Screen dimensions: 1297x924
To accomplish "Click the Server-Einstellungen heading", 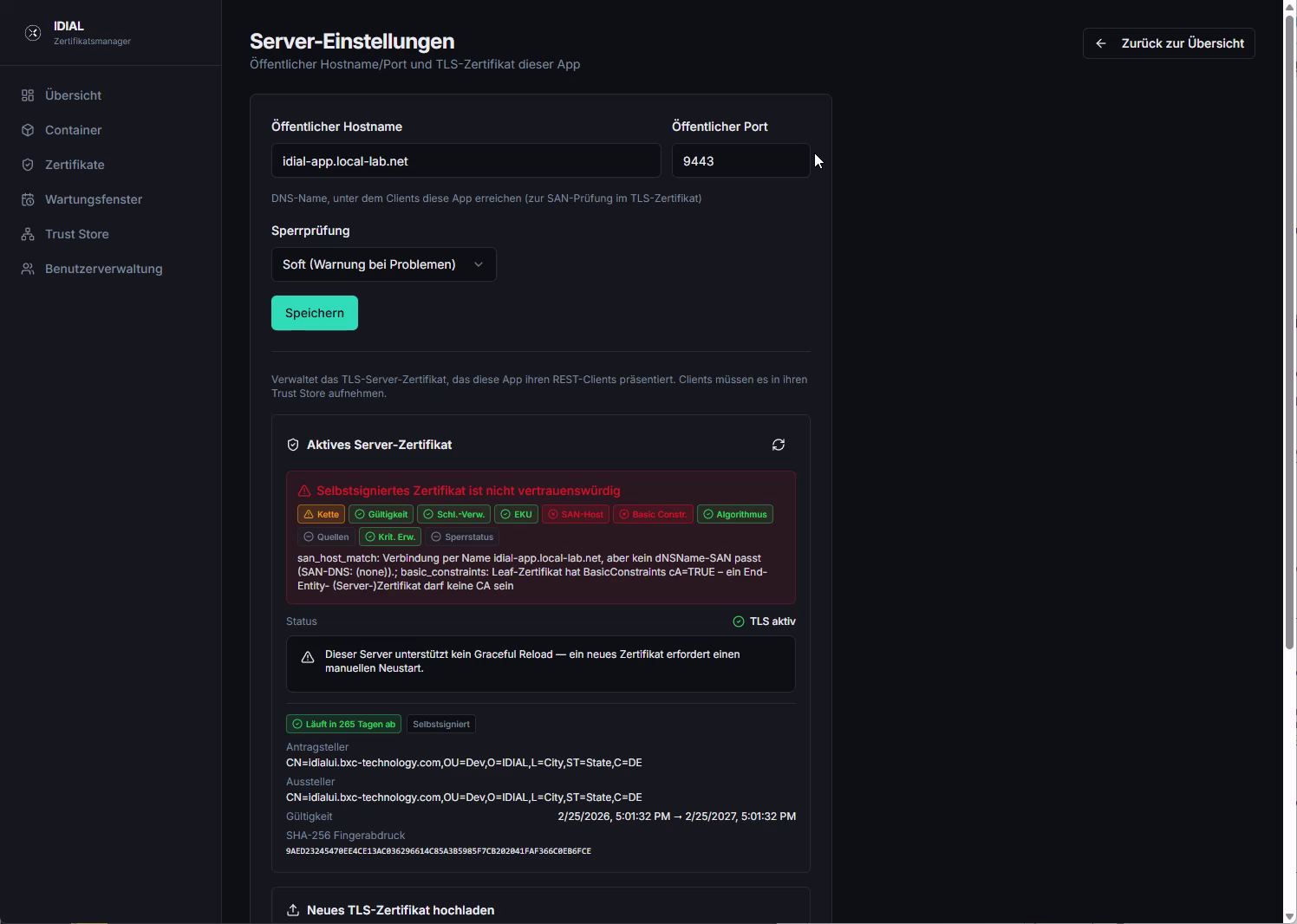I will 352,42.
